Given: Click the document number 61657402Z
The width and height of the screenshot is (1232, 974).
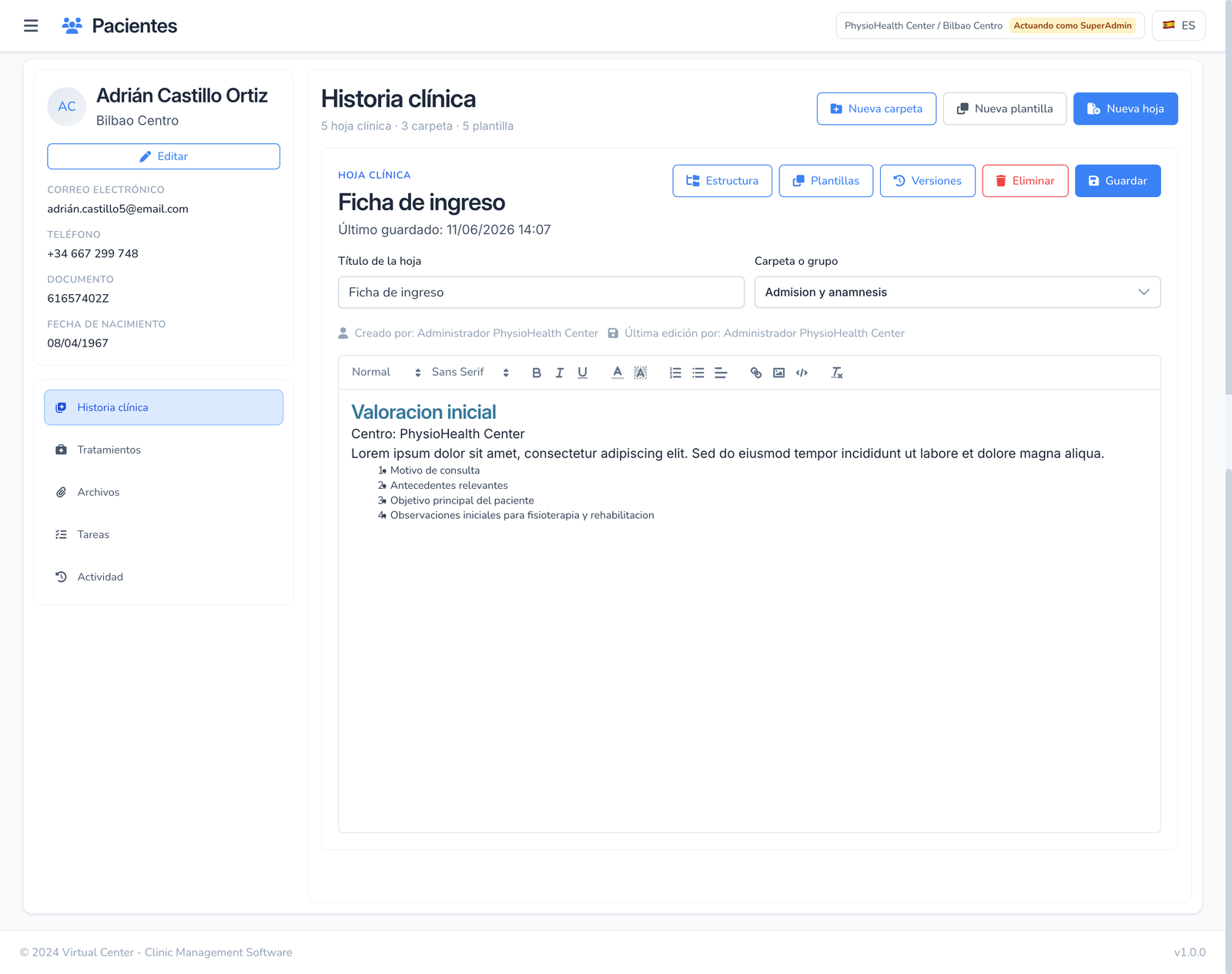Looking at the screenshot, I should click(x=79, y=298).
